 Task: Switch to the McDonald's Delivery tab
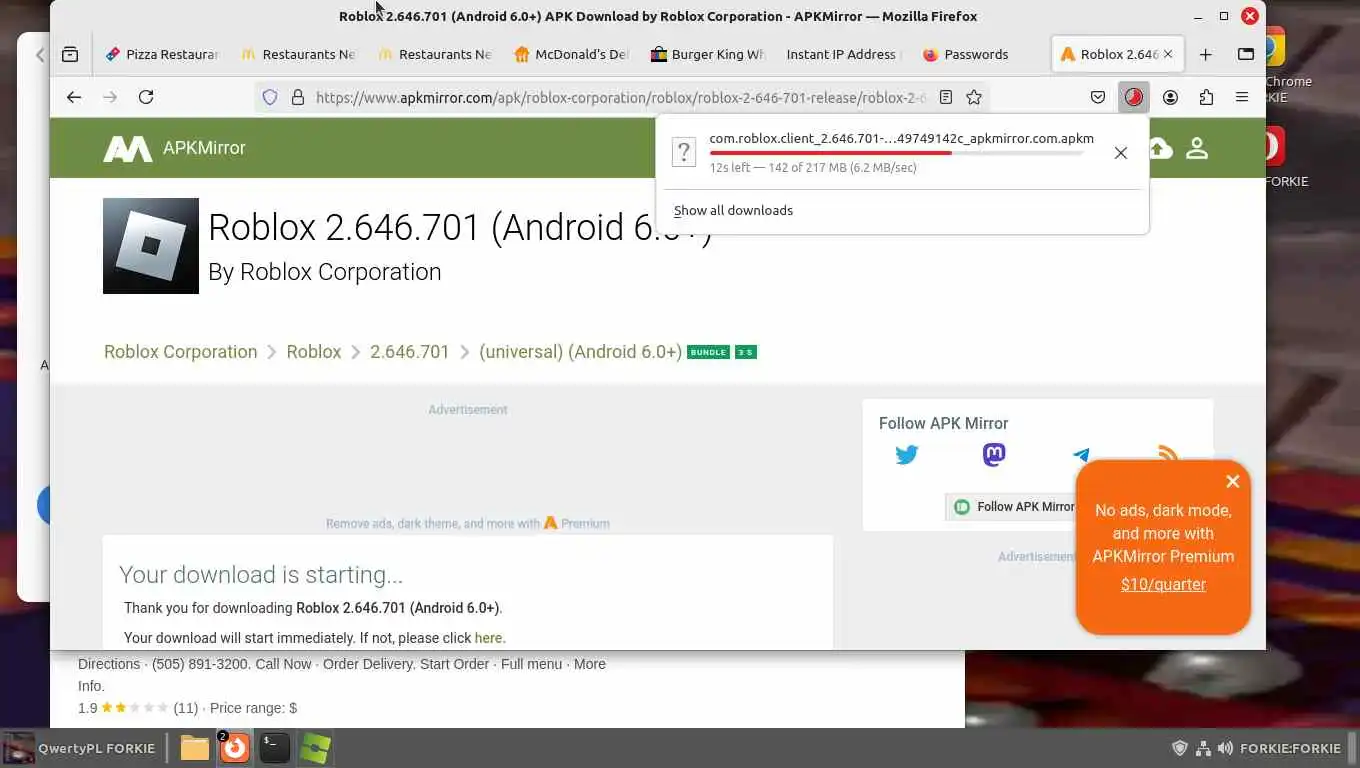click(x=572, y=54)
